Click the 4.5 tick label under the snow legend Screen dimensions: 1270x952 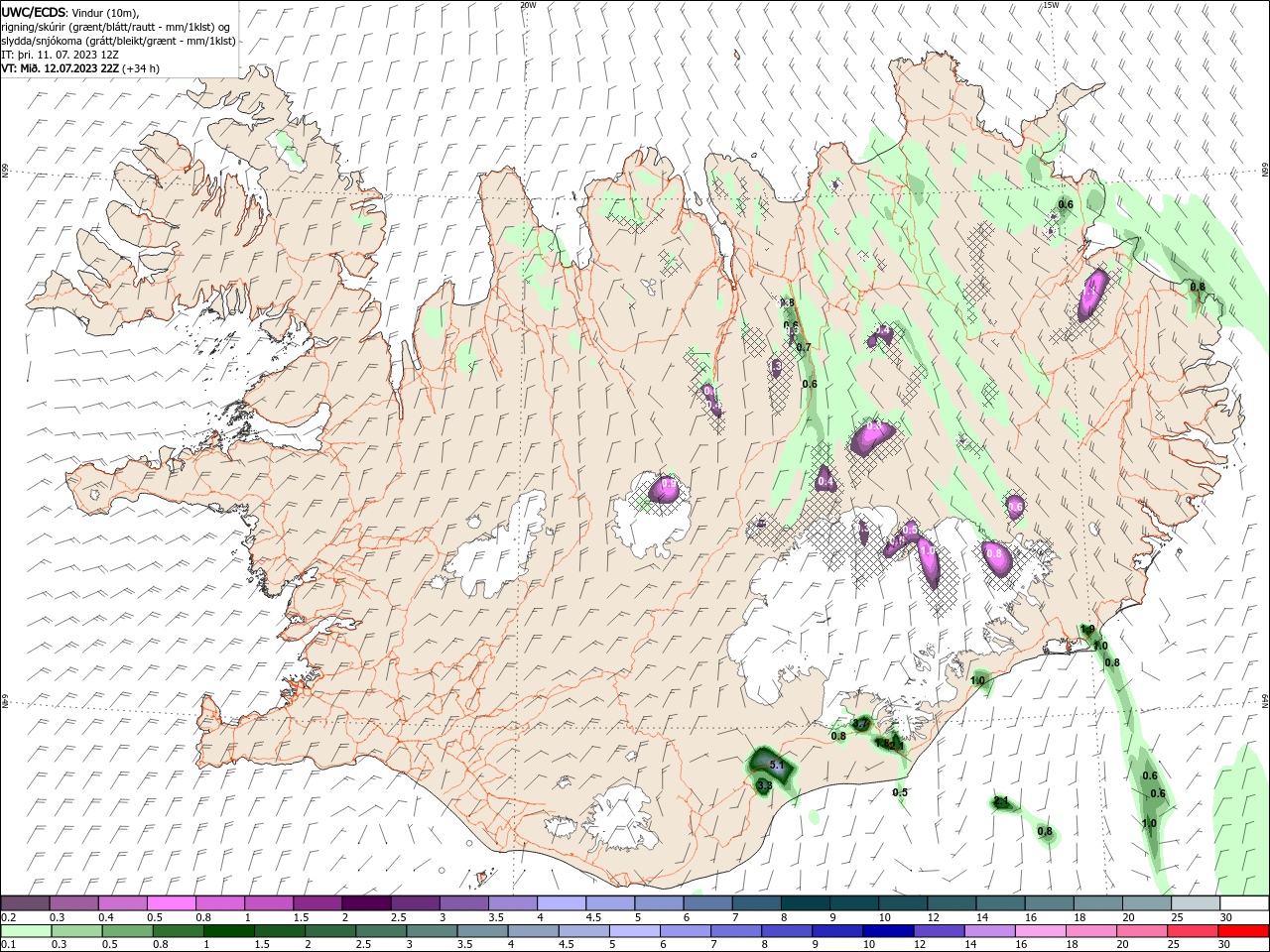(593, 917)
